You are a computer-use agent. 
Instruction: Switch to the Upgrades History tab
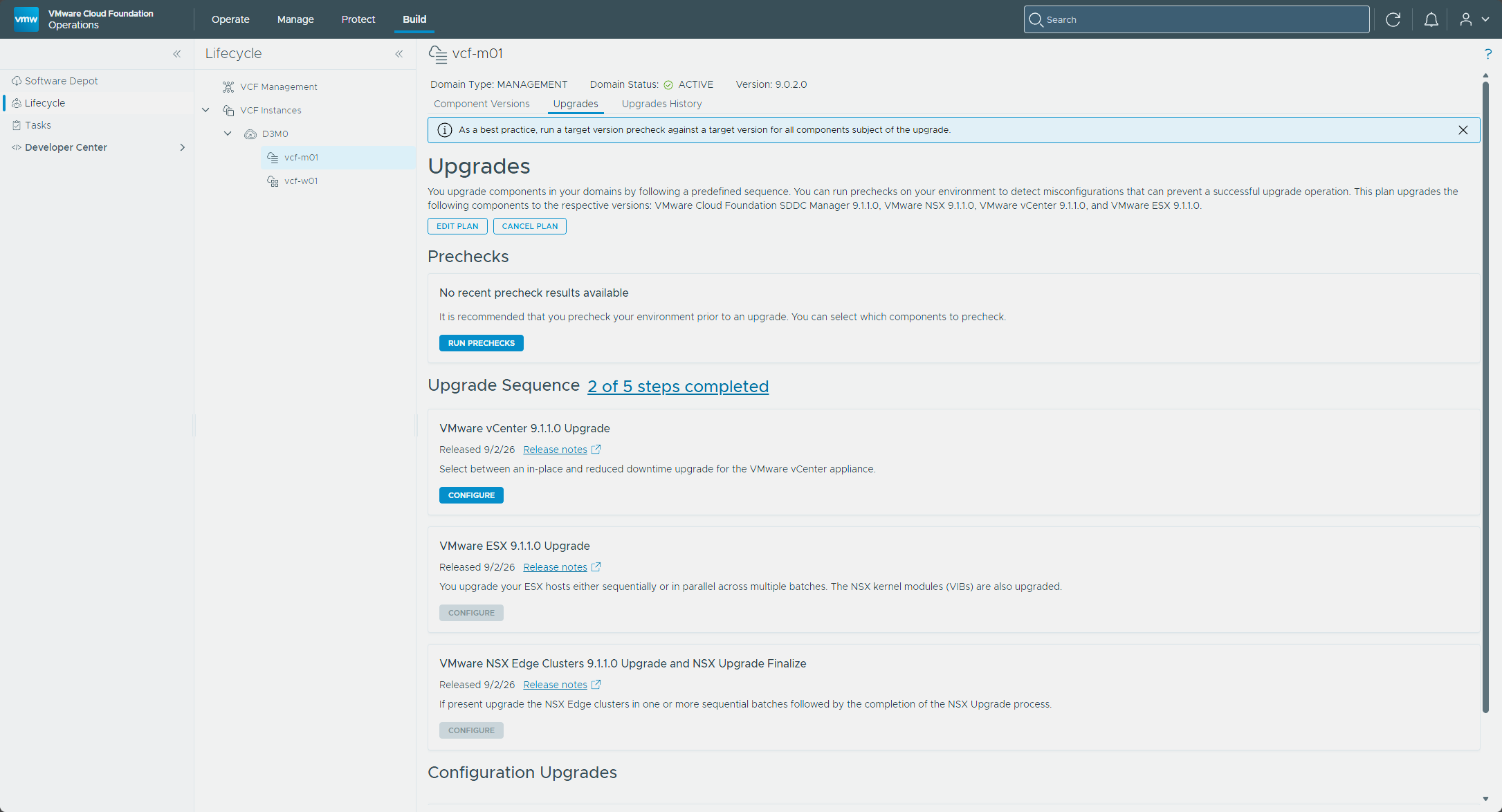pyautogui.click(x=661, y=104)
